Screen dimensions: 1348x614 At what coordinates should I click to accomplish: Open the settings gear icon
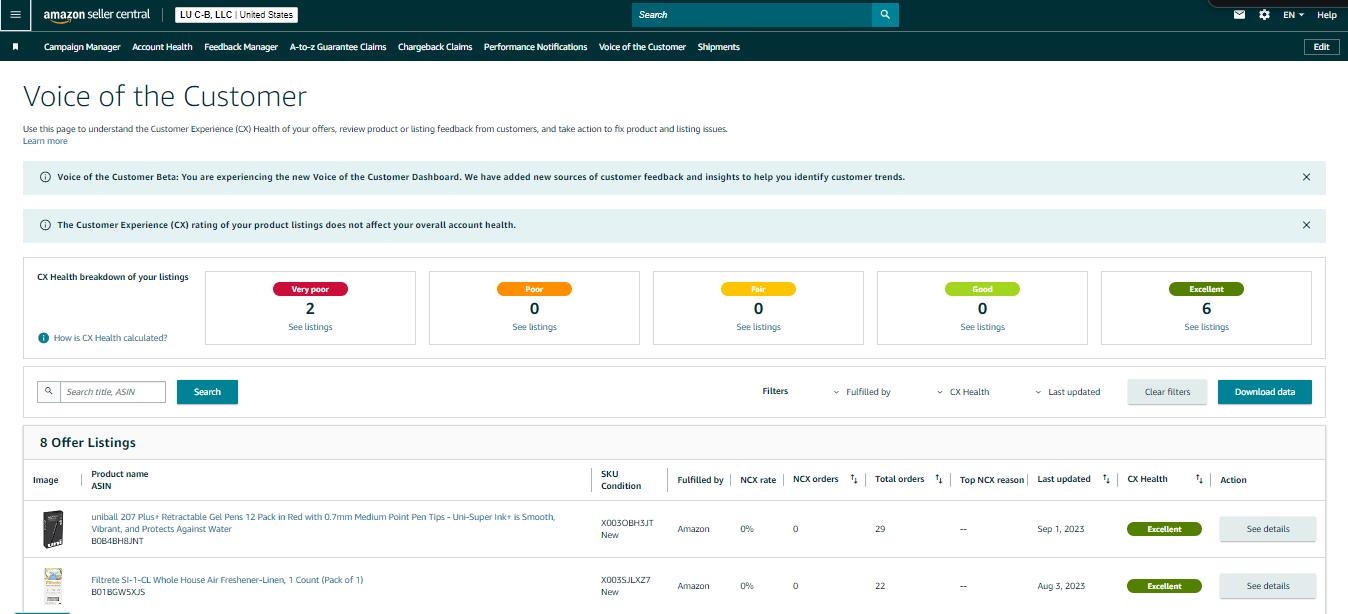(1265, 15)
